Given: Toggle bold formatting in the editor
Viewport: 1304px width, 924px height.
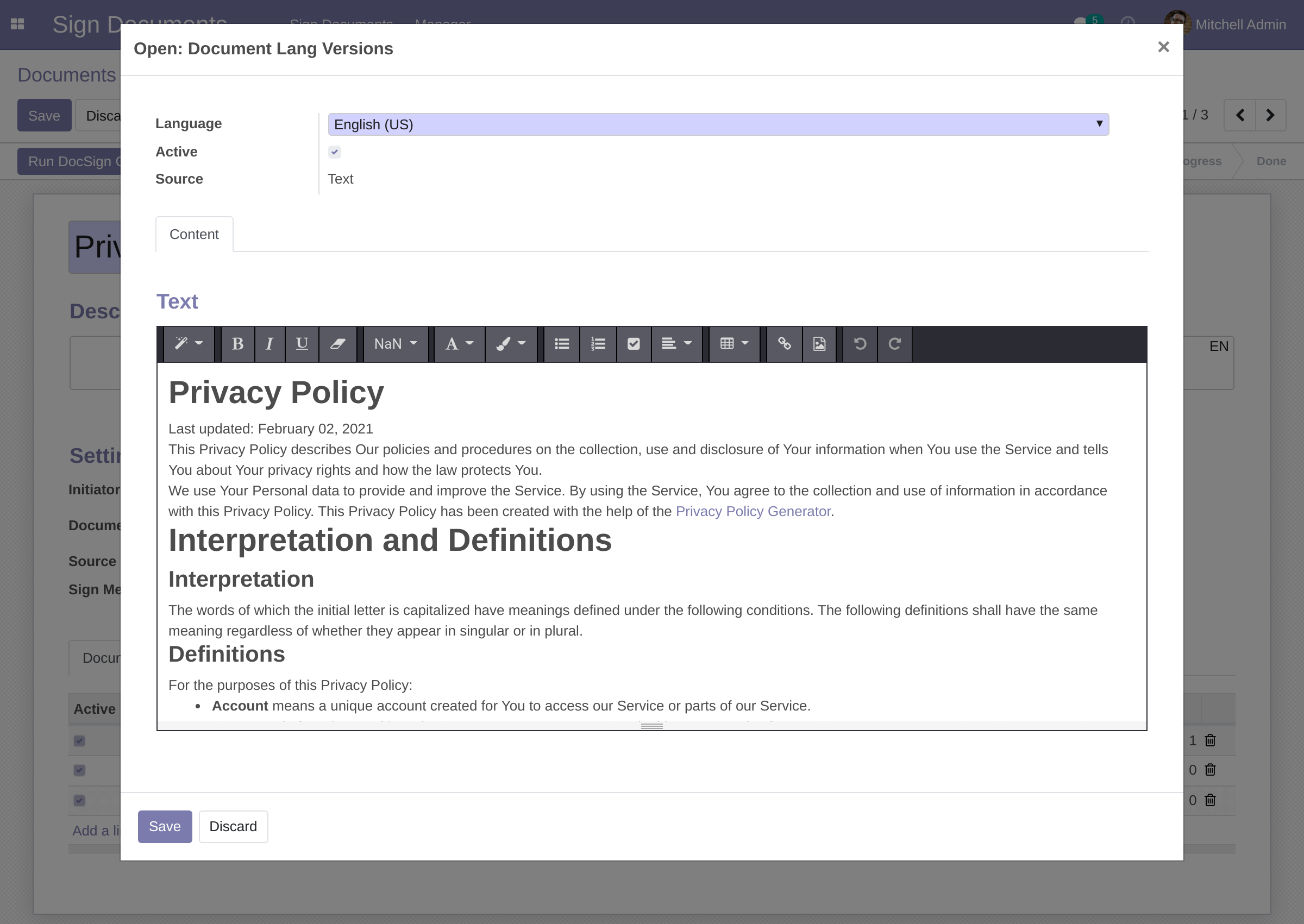Looking at the screenshot, I should [x=237, y=344].
